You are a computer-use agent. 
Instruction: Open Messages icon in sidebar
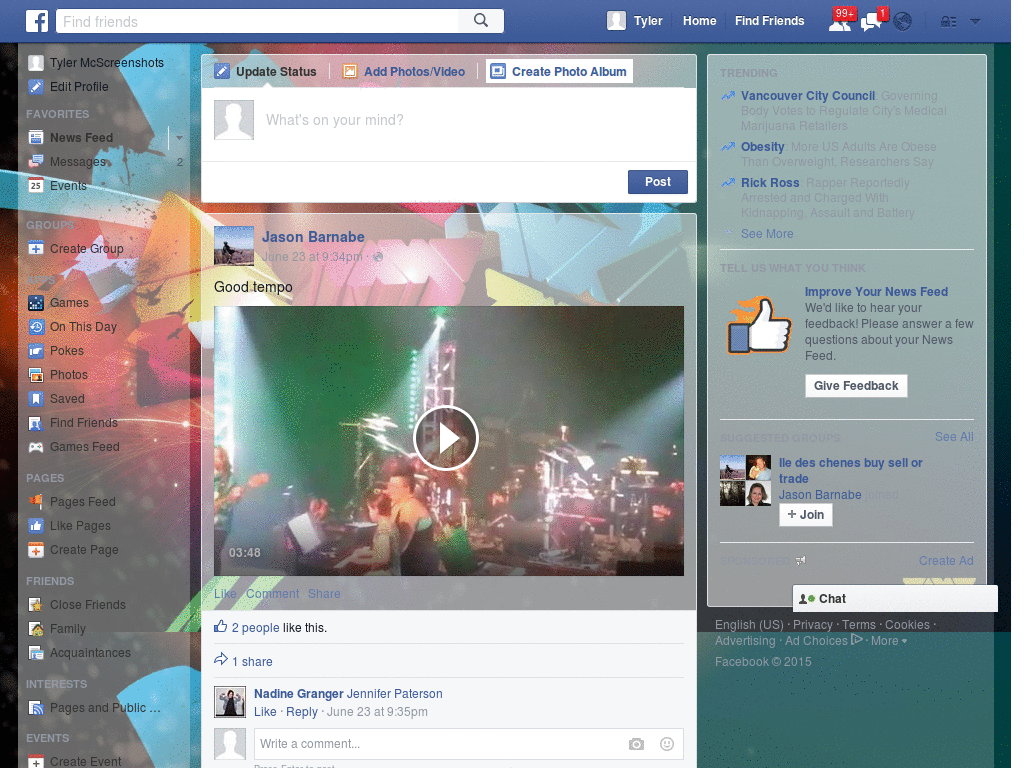click(36, 162)
